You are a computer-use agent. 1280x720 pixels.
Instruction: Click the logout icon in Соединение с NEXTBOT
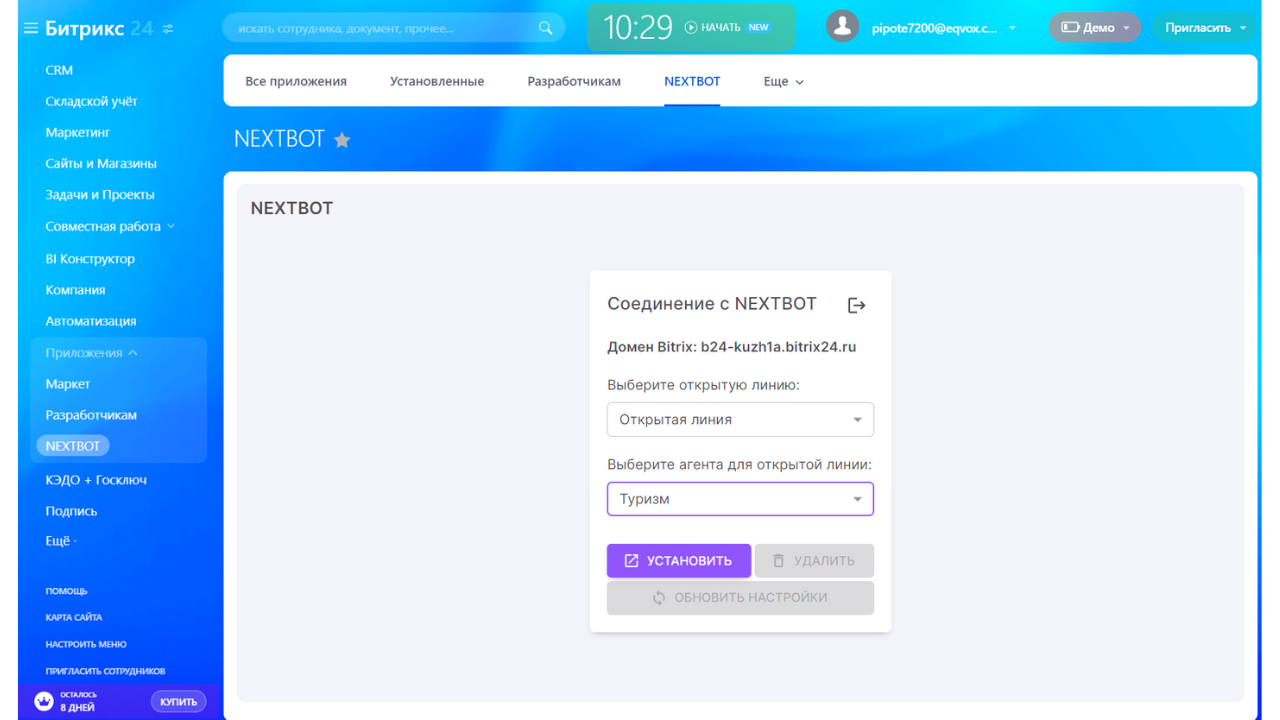pyautogui.click(x=856, y=305)
